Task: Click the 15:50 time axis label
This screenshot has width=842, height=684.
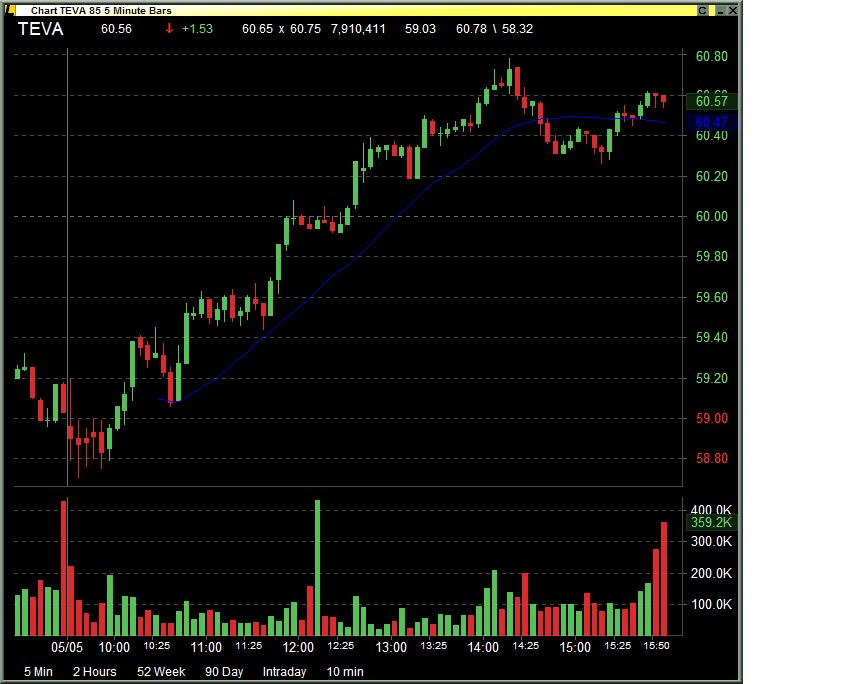Action: pyautogui.click(x=656, y=646)
